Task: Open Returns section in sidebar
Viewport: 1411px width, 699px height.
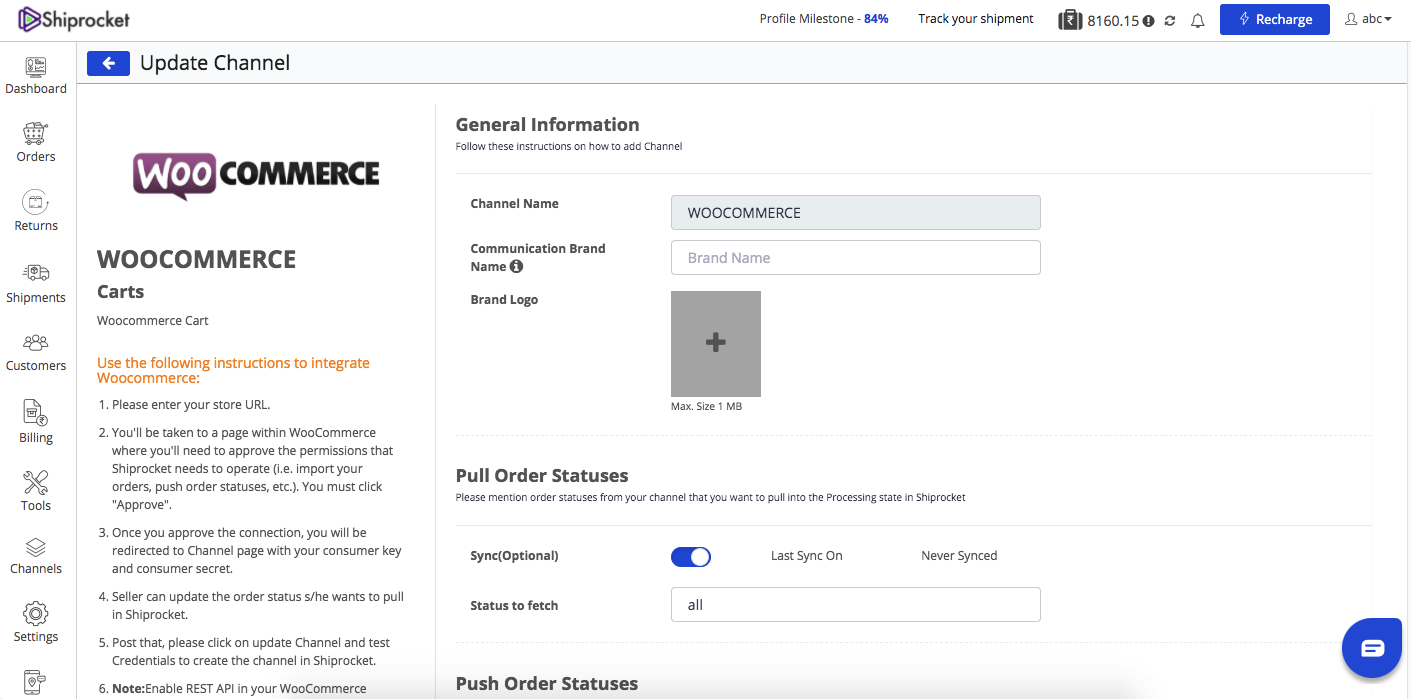Action: (36, 211)
